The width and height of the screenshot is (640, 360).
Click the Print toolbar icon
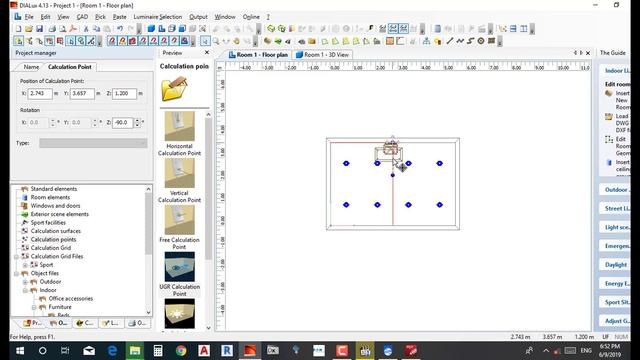pyautogui.click(x=52, y=29)
